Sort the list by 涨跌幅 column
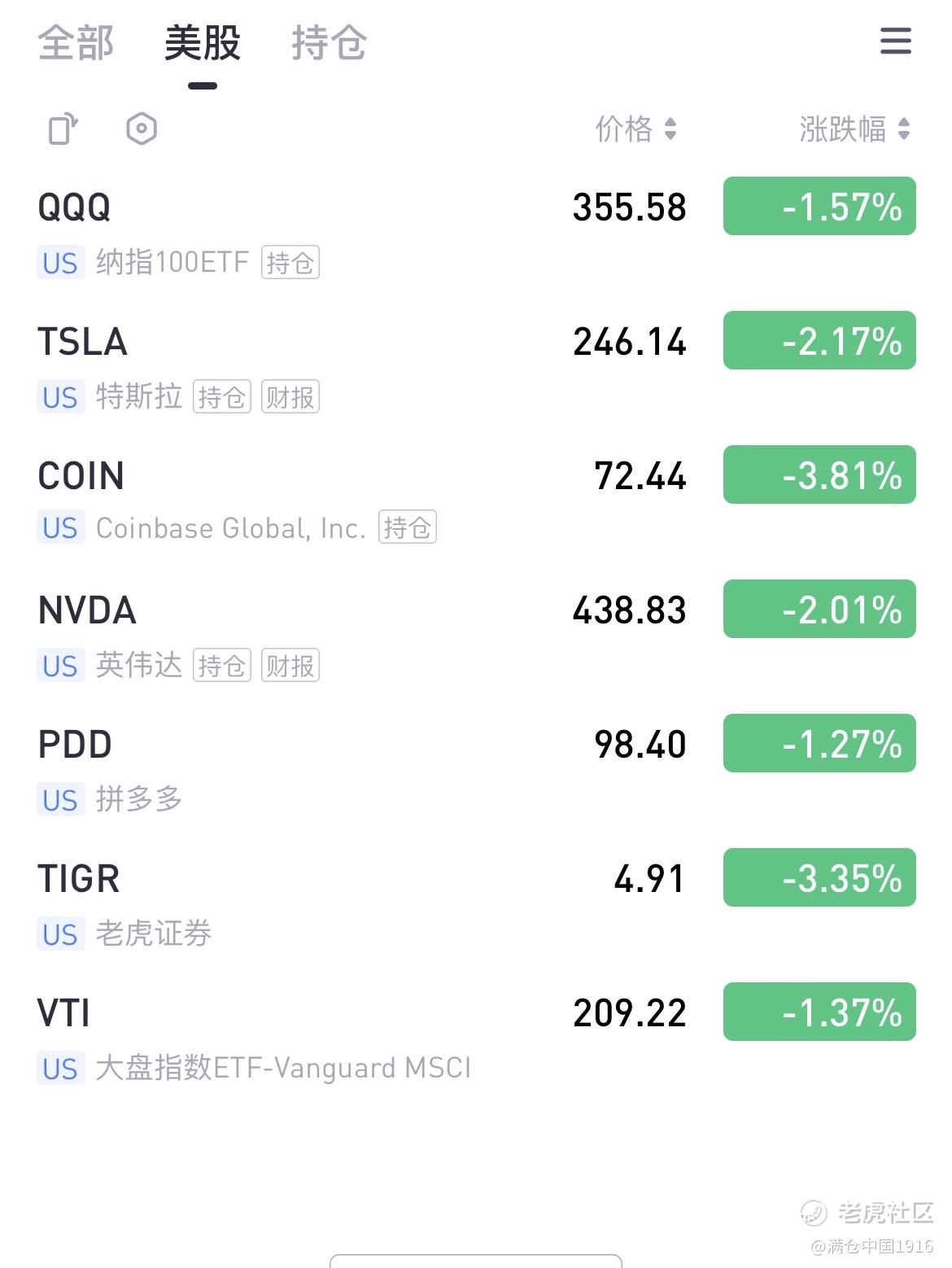 (854, 129)
